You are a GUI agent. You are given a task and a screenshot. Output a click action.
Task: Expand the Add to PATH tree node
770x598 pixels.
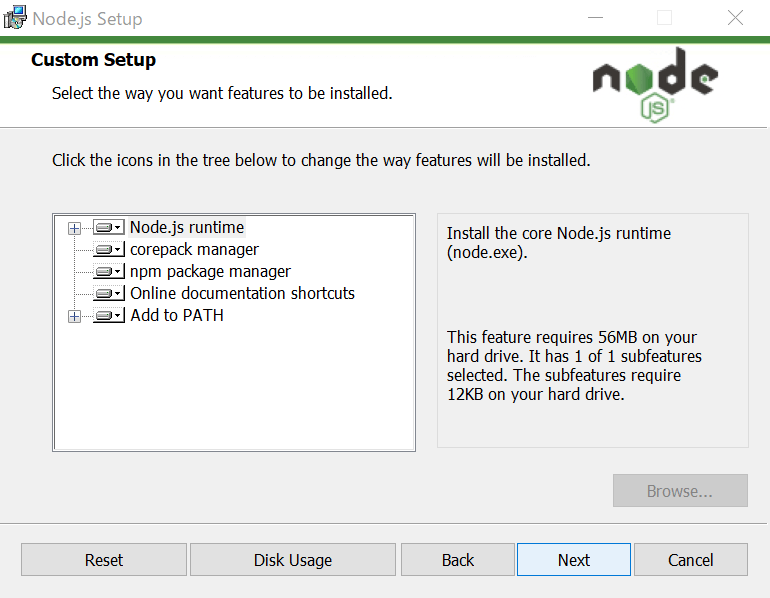click(x=74, y=316)
